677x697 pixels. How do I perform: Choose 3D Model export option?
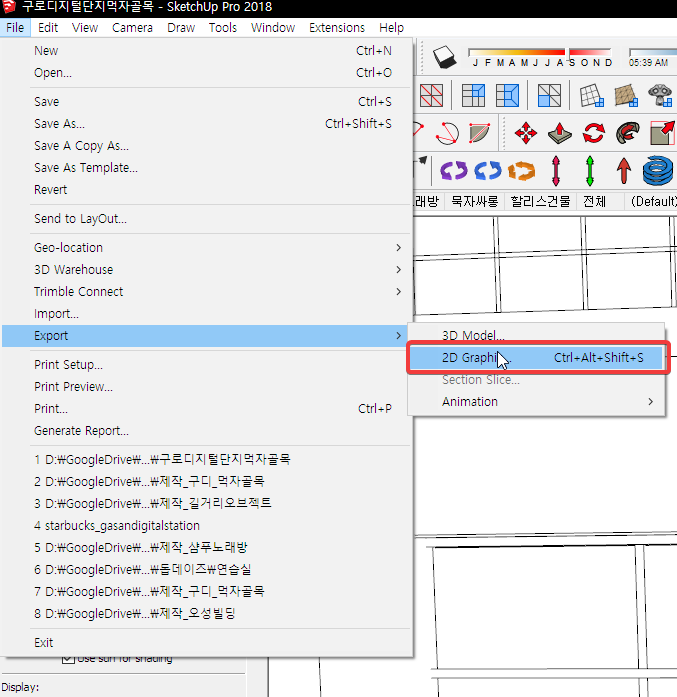(x=536, y=336)
